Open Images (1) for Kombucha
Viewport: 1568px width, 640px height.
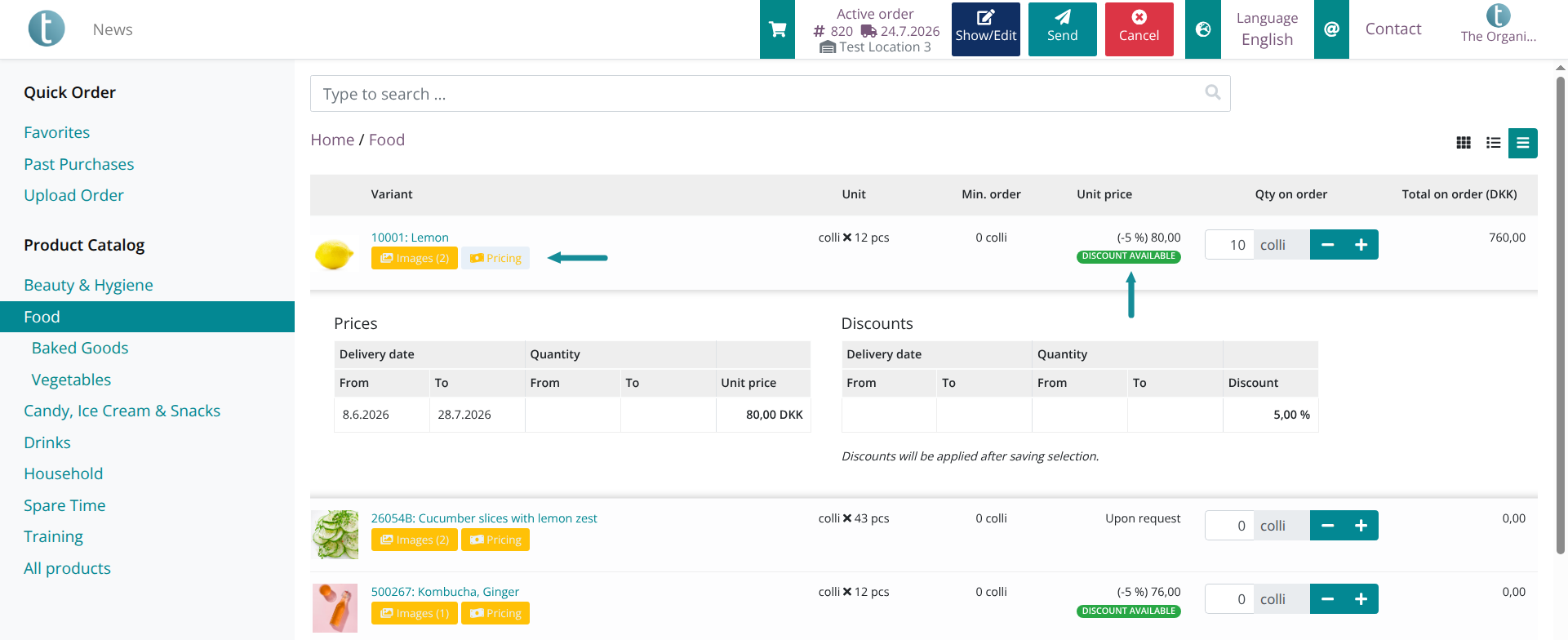click(x=415, y=613)
